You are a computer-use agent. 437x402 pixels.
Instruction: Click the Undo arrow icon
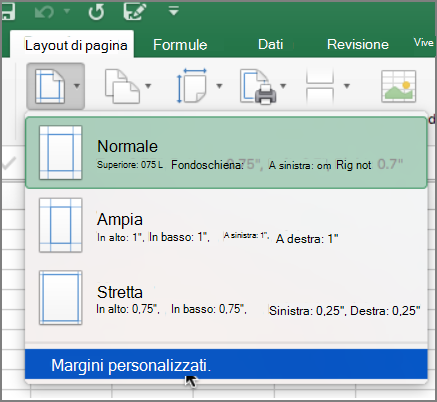(44, 12)
